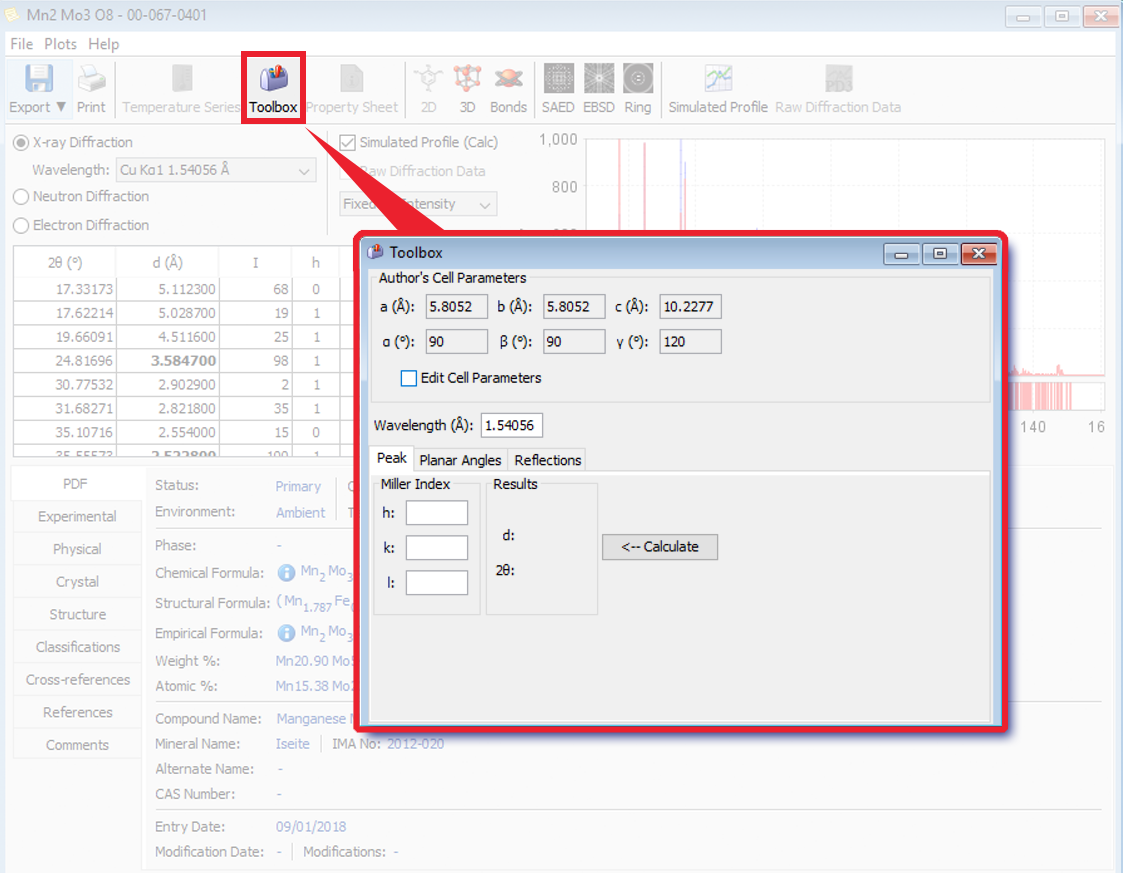Show the 3D structure view

click(467, 89)
